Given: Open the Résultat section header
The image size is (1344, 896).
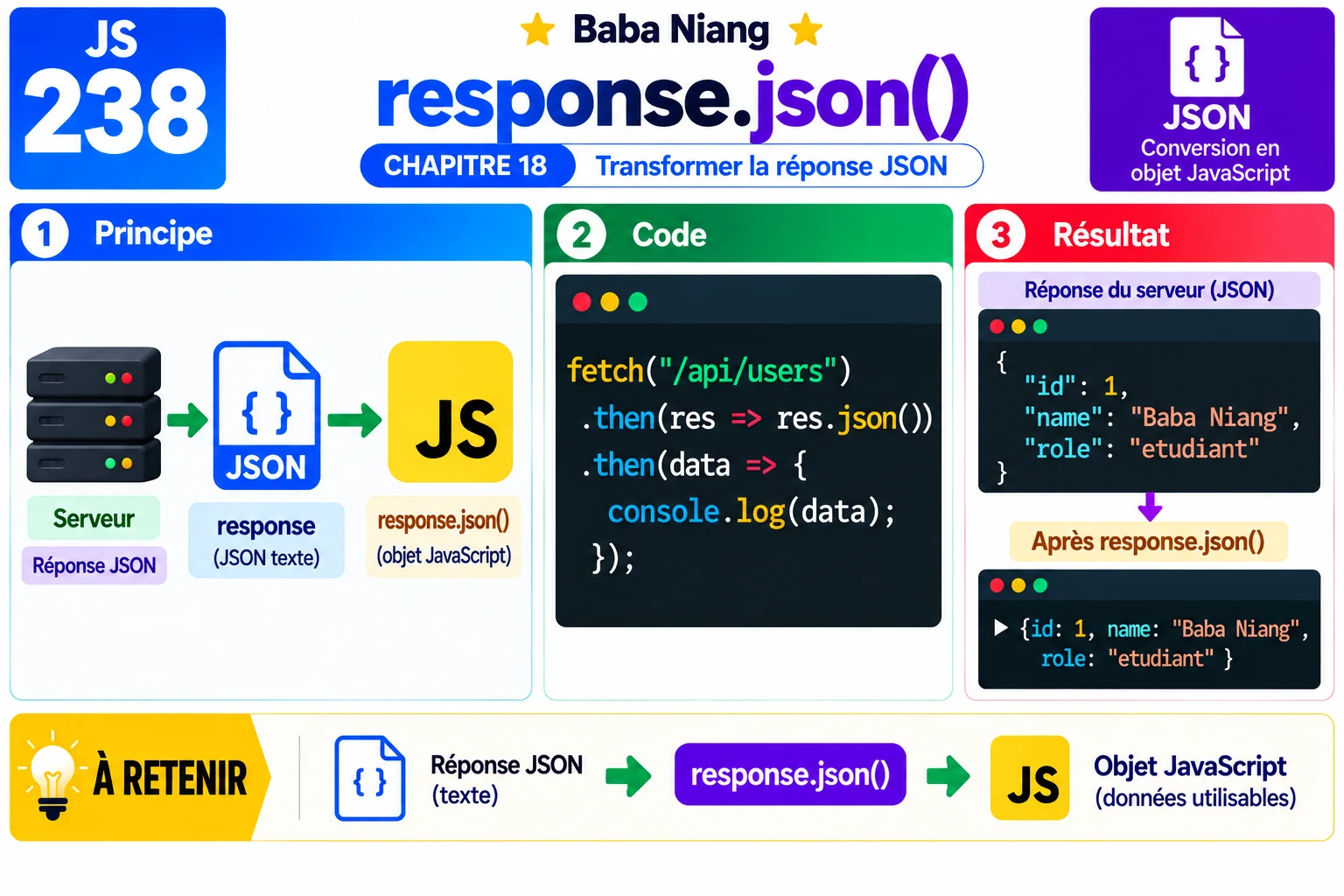Looking at the screenshot, I should 1150,234.
